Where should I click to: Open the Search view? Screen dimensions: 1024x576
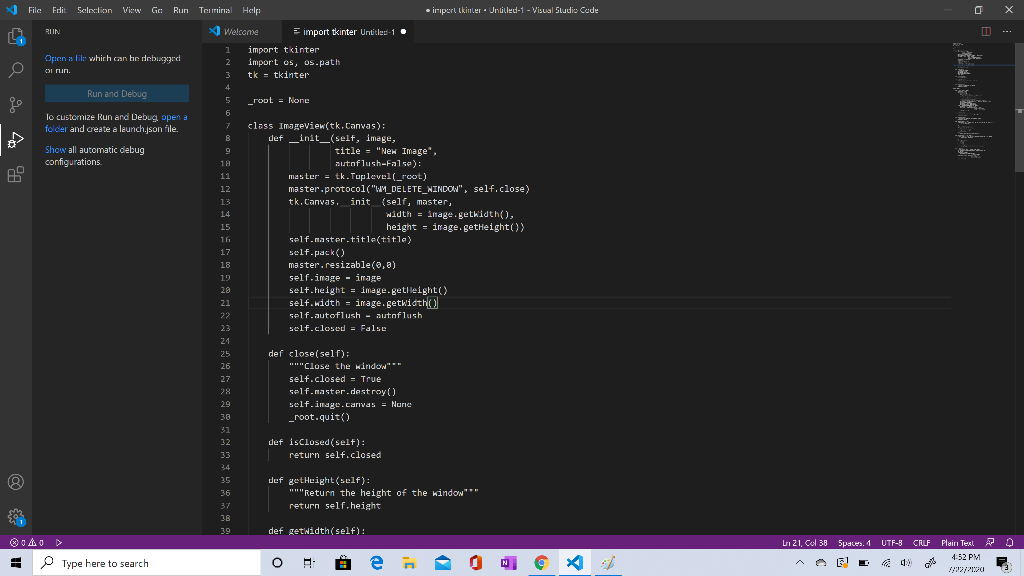click(15, 71)
